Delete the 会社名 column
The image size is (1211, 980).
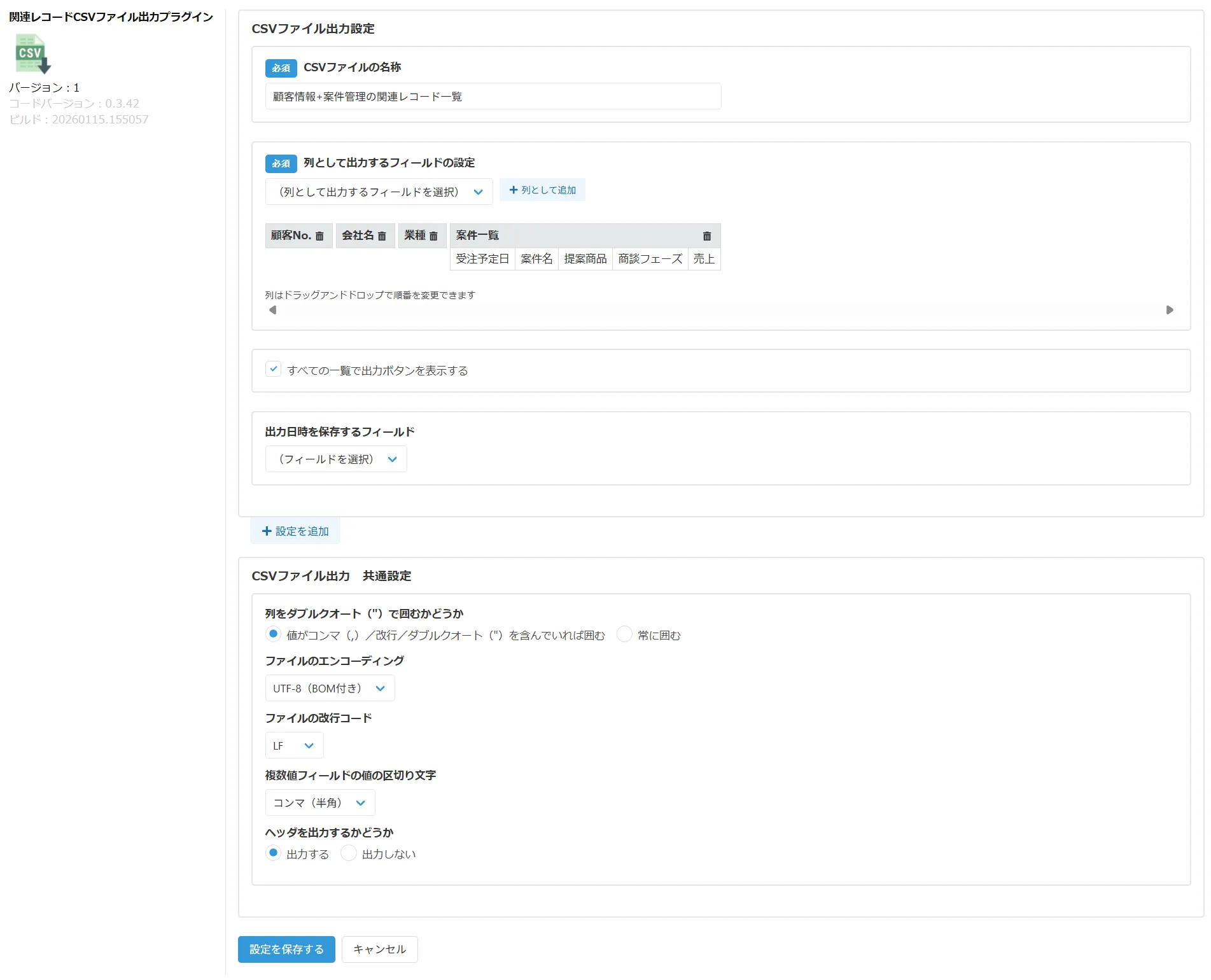pyautogui.click(x=382, y=236)
